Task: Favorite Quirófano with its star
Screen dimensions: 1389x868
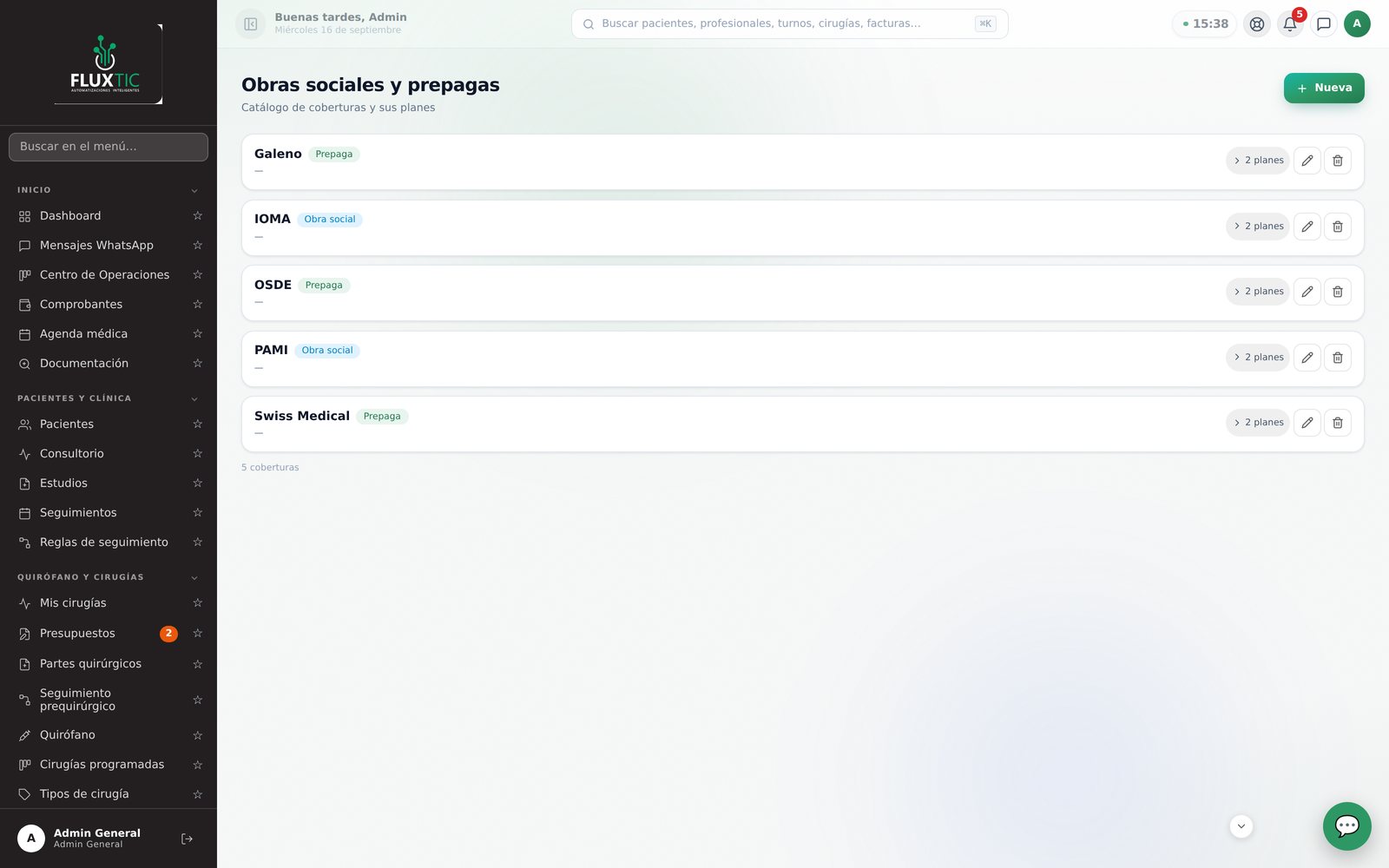Action: pos(197,735)
